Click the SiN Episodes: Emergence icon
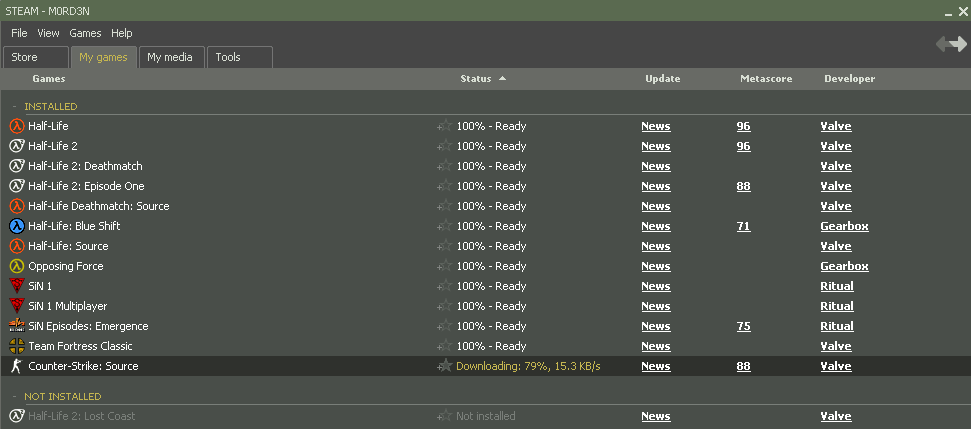 point(16,326)
